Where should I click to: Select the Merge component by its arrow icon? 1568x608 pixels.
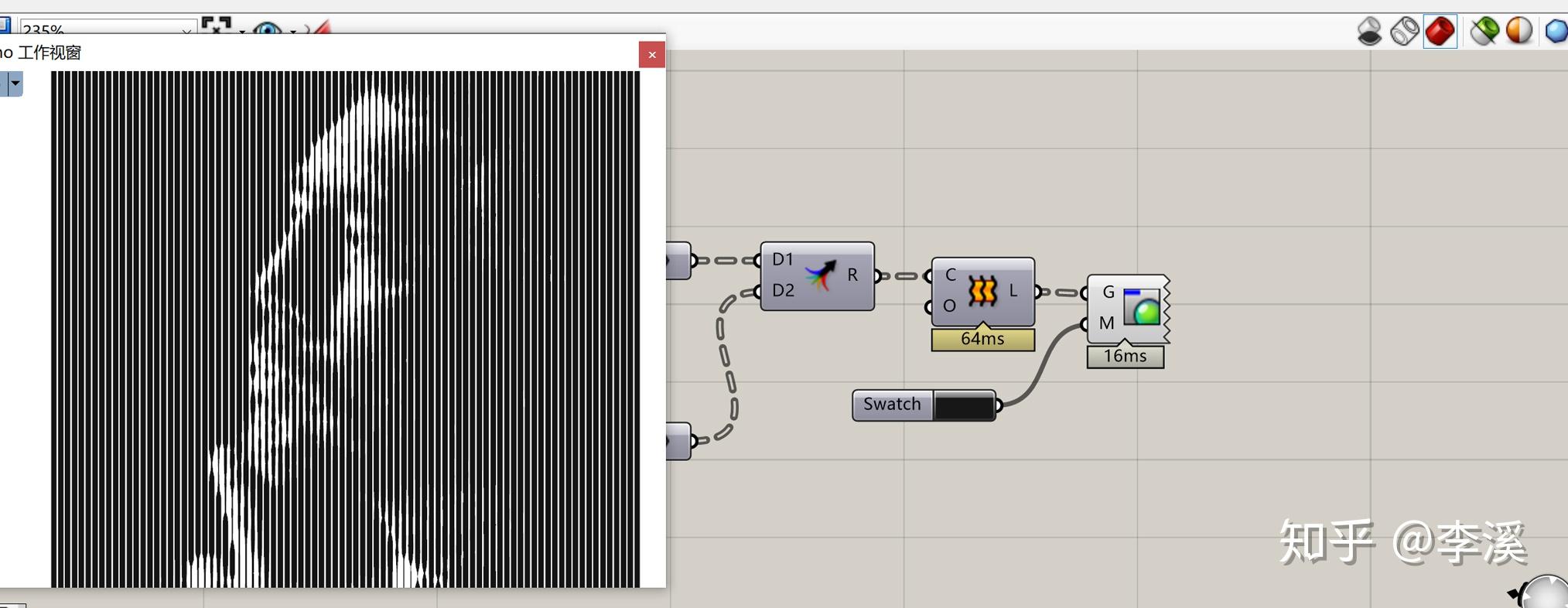point(820,275)
